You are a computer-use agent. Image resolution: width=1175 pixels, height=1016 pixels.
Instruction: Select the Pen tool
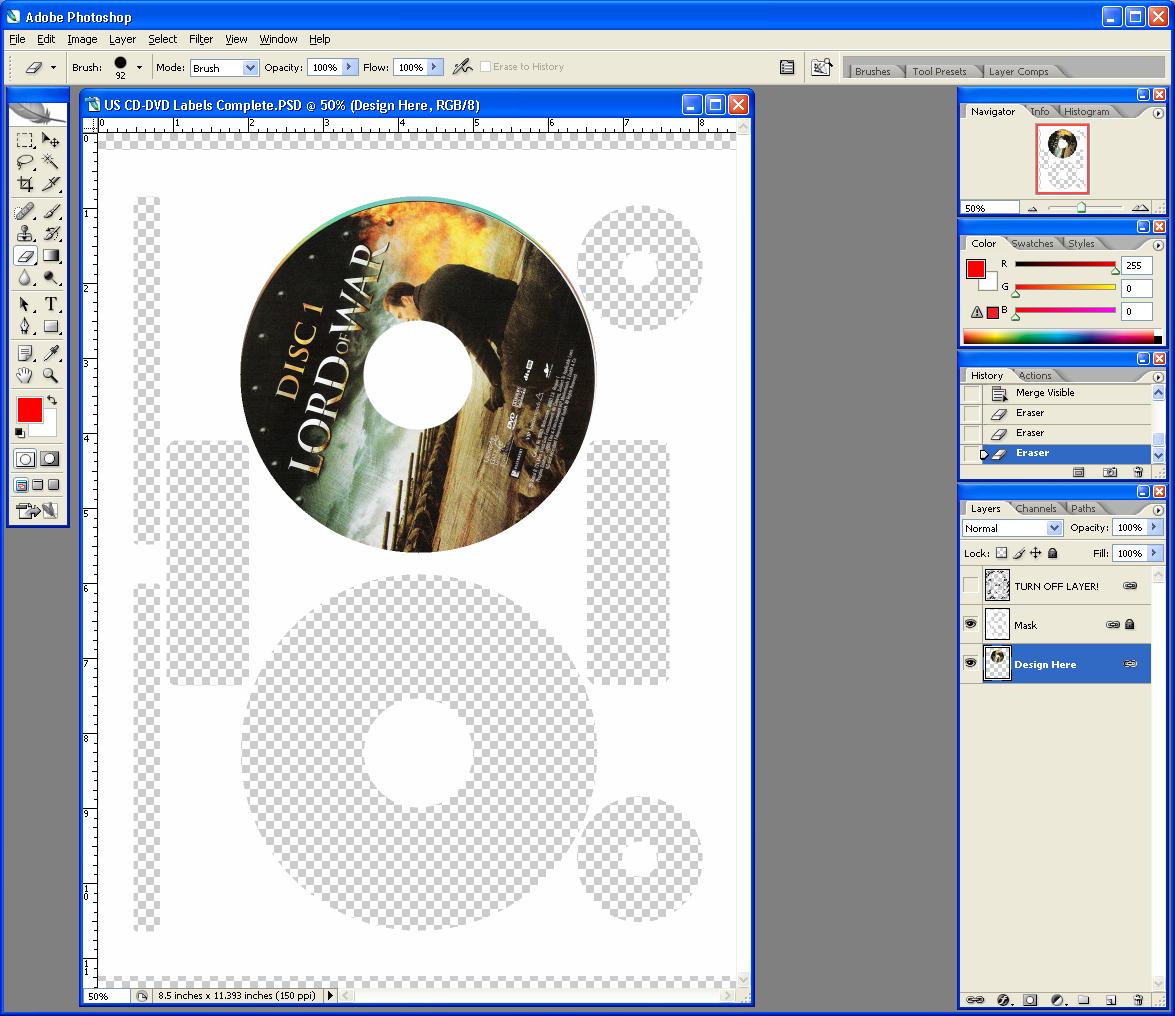pyautogui.click(x=25, y=327)
